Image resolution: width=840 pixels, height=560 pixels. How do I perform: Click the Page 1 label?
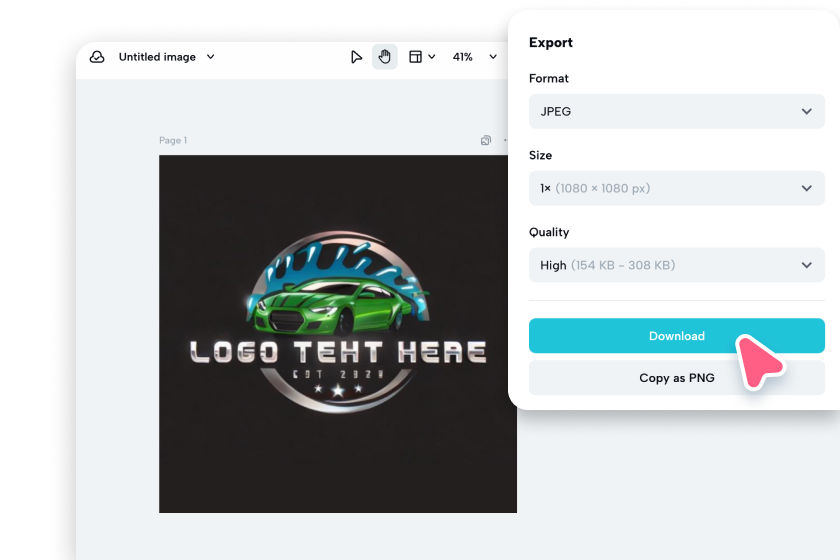pos(173,140)
